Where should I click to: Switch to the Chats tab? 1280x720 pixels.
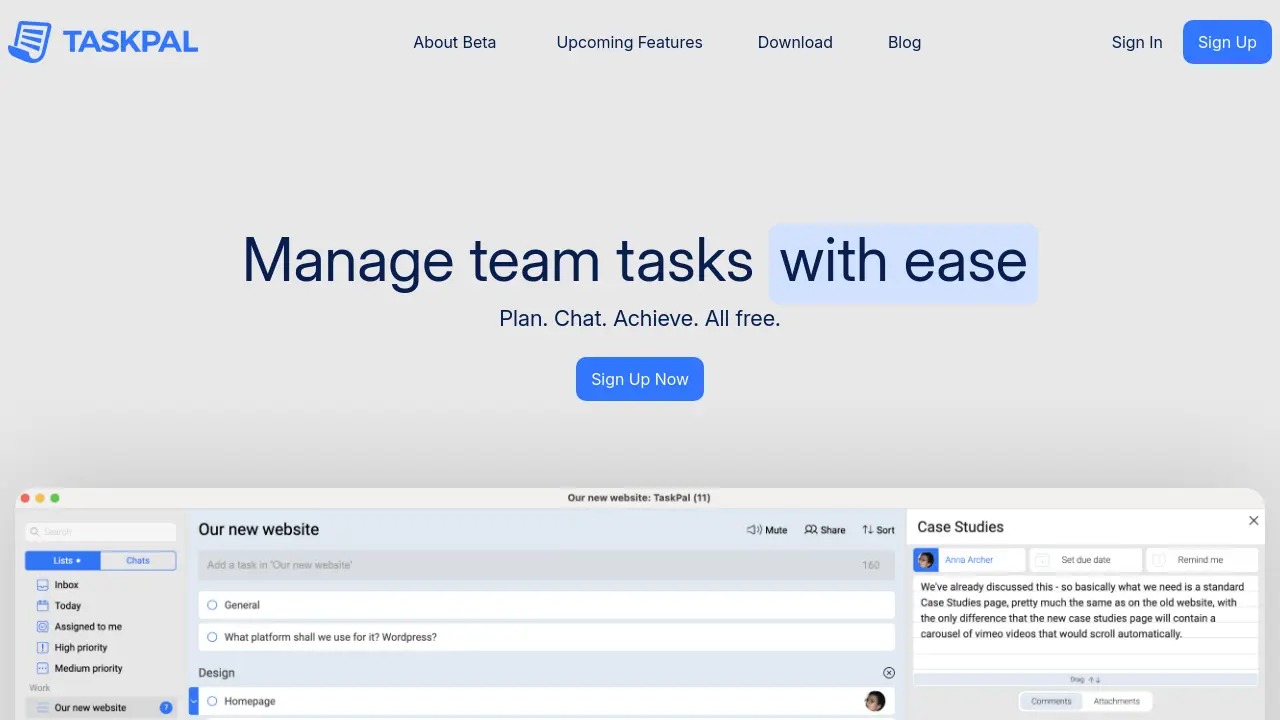coord(138,560)
